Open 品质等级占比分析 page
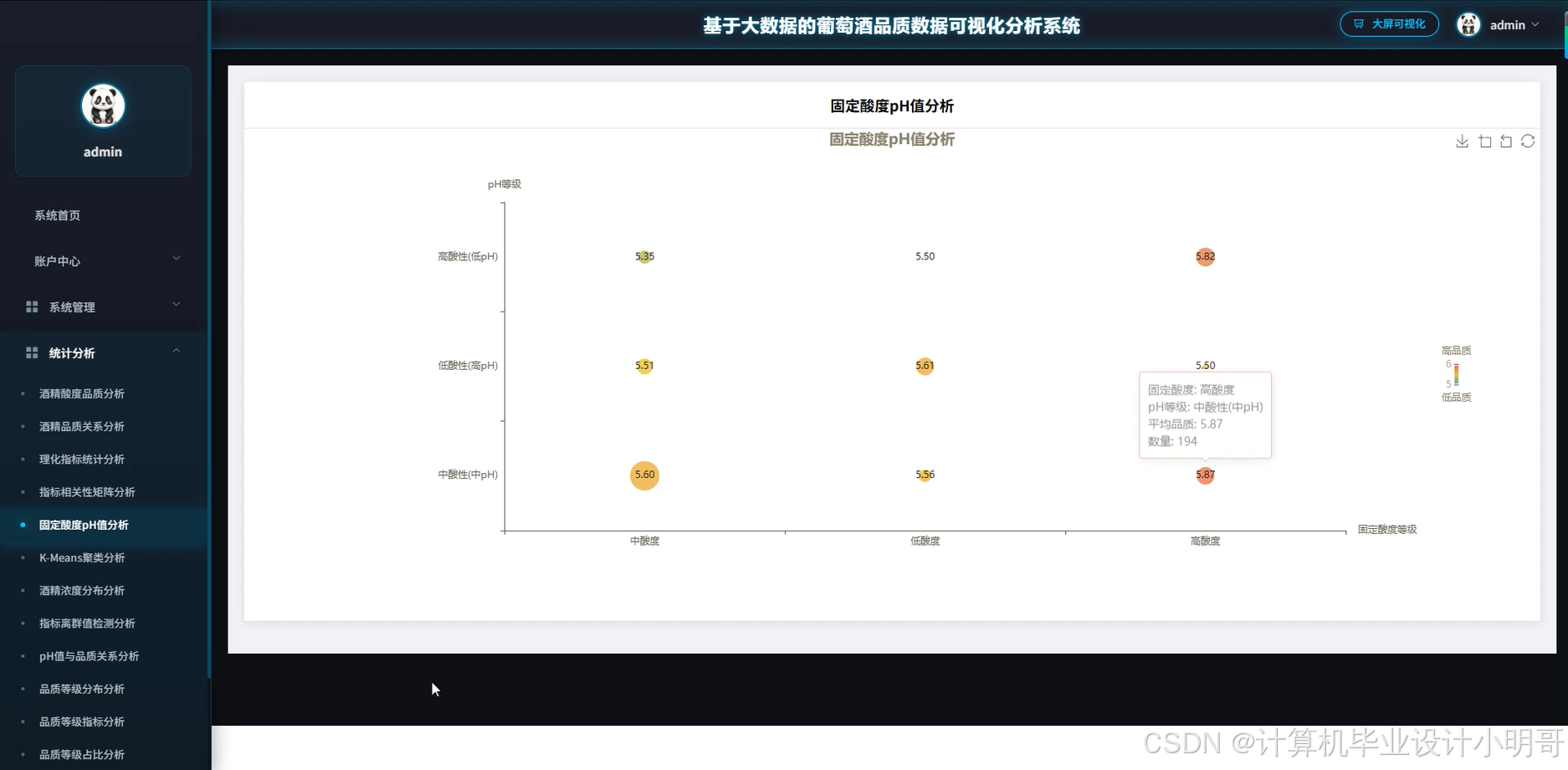Viewport: 1568px width, 770px height. click(82, 754)
